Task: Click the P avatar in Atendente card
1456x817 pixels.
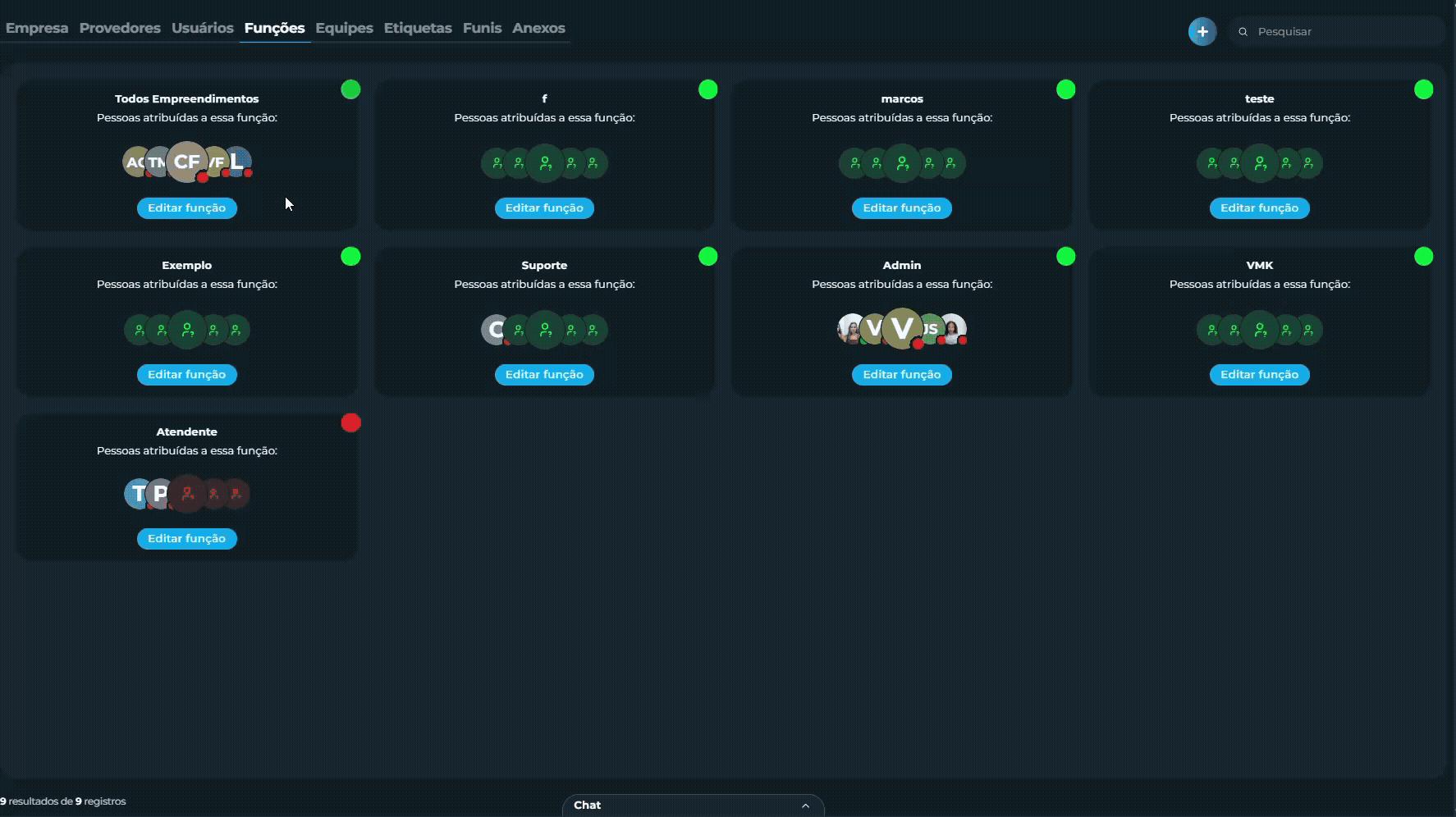Action: [159, 494]
